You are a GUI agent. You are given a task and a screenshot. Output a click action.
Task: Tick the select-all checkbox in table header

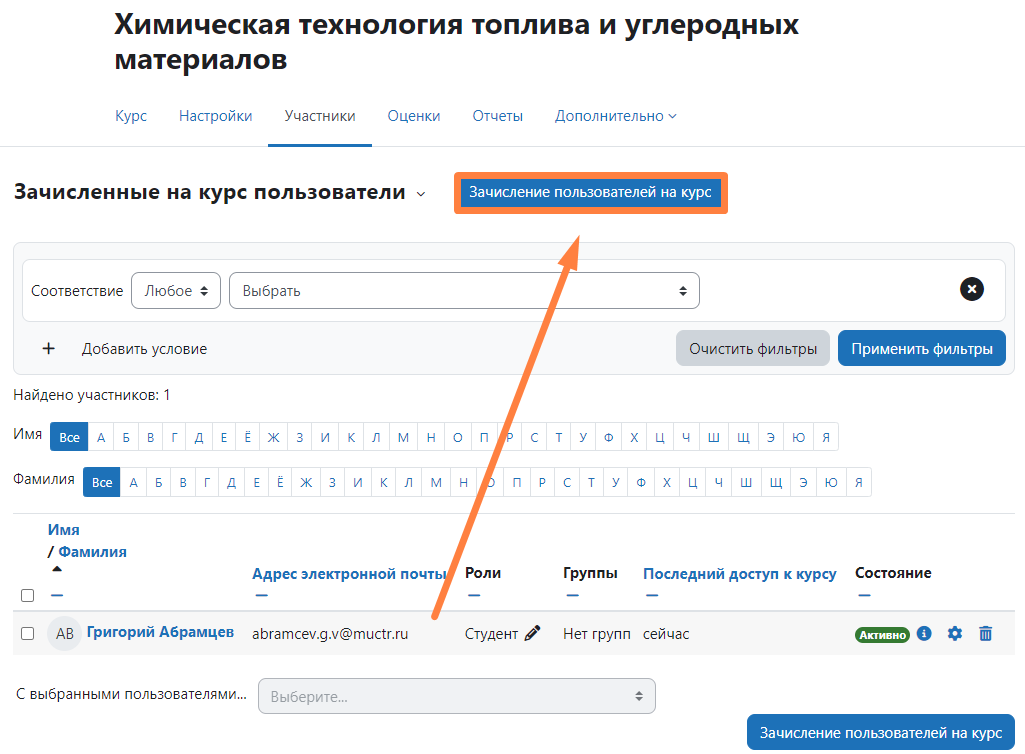pyautogui.click(x=28, y=595)
